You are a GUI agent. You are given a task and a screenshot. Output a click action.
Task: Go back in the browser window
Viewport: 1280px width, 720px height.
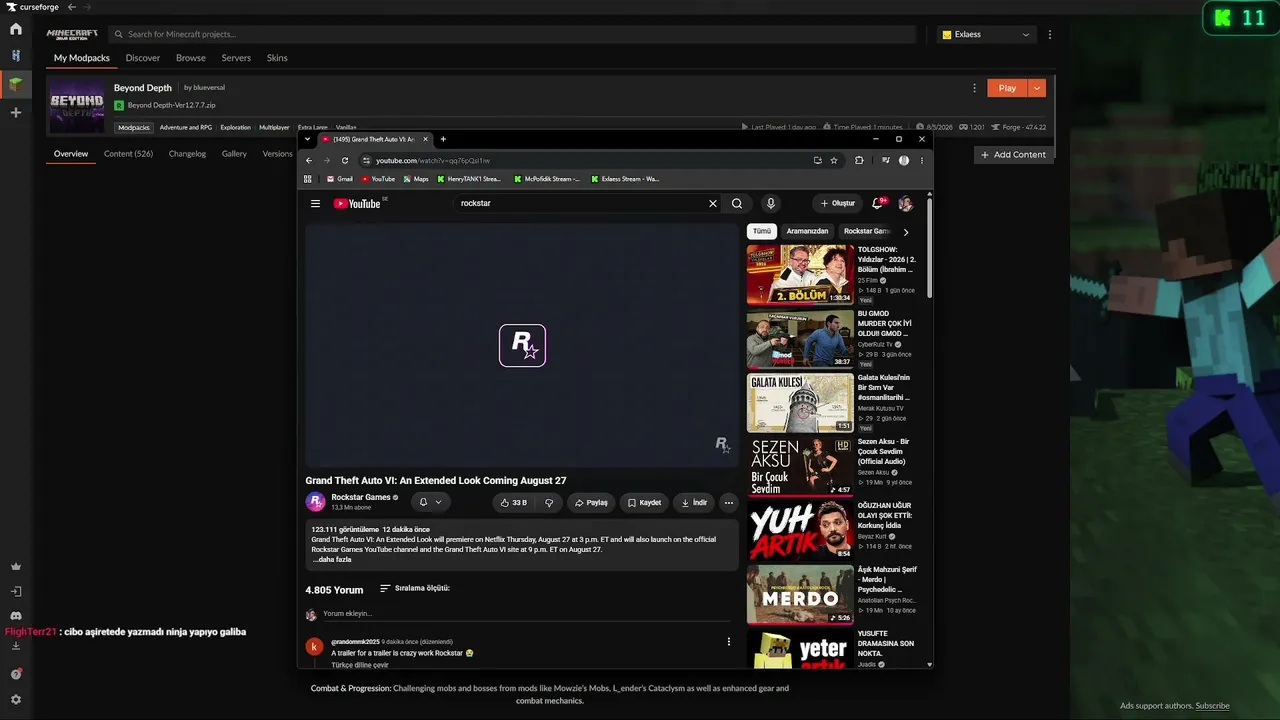pyautogui.click(x=309, y=160)
